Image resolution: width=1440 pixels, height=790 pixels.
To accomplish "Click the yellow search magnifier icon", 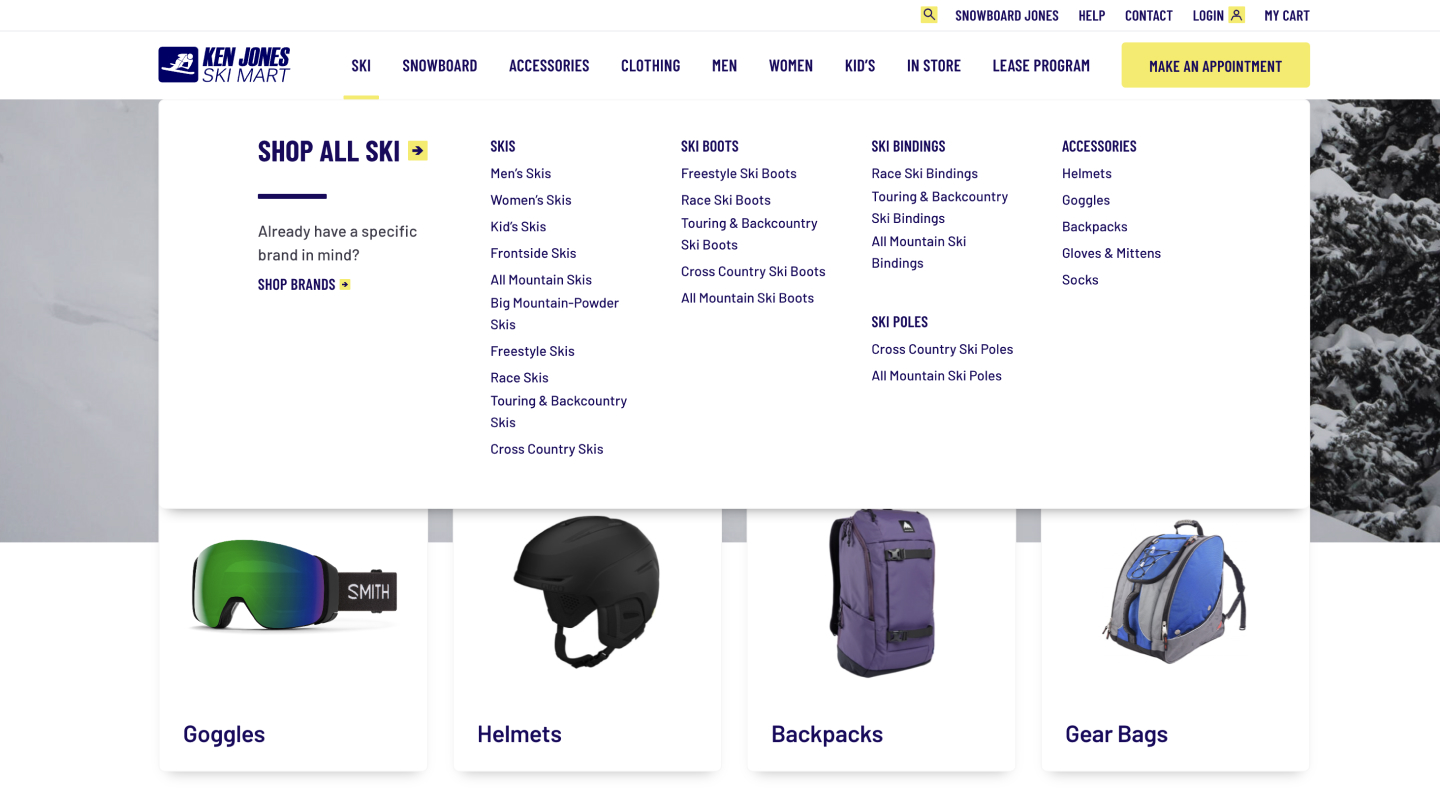I will tap(929, 15).
